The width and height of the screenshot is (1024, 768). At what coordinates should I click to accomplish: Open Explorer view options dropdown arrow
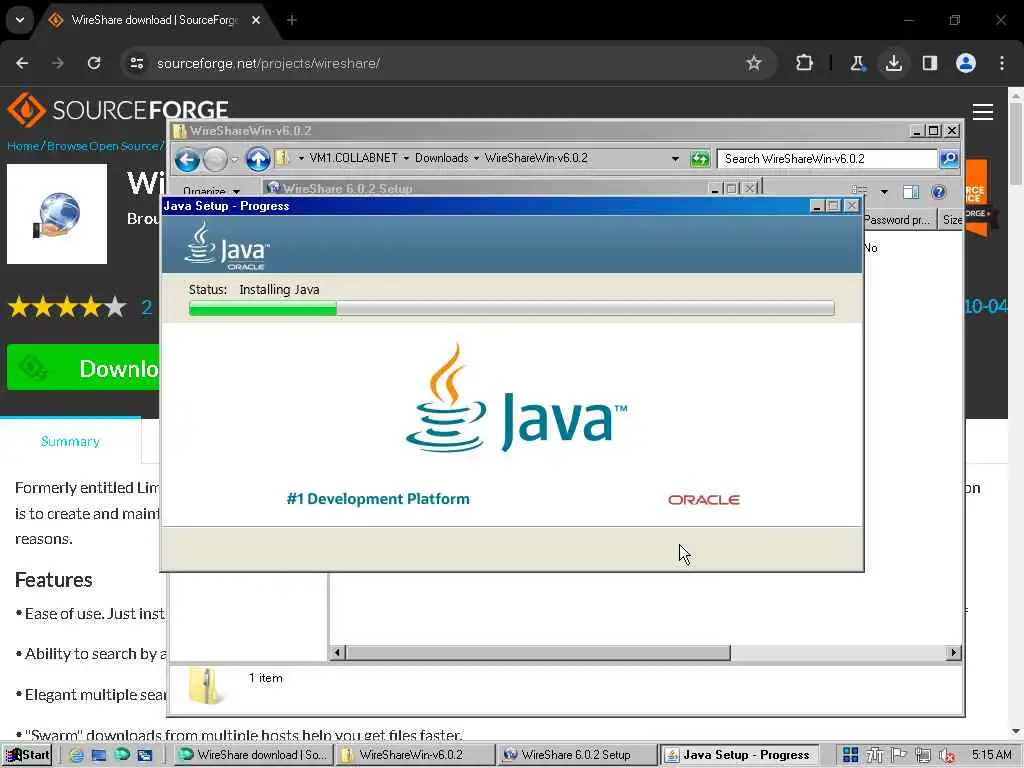884,192
